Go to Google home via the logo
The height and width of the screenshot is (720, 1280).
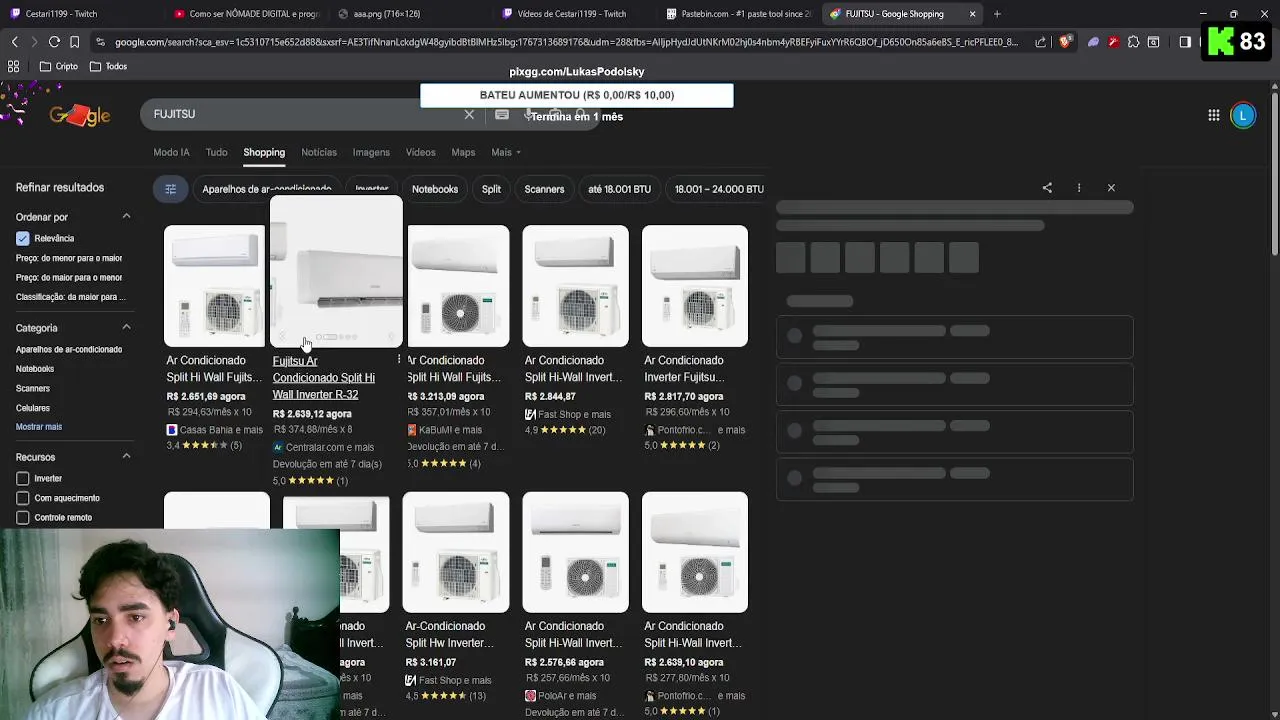click(80, 115)
